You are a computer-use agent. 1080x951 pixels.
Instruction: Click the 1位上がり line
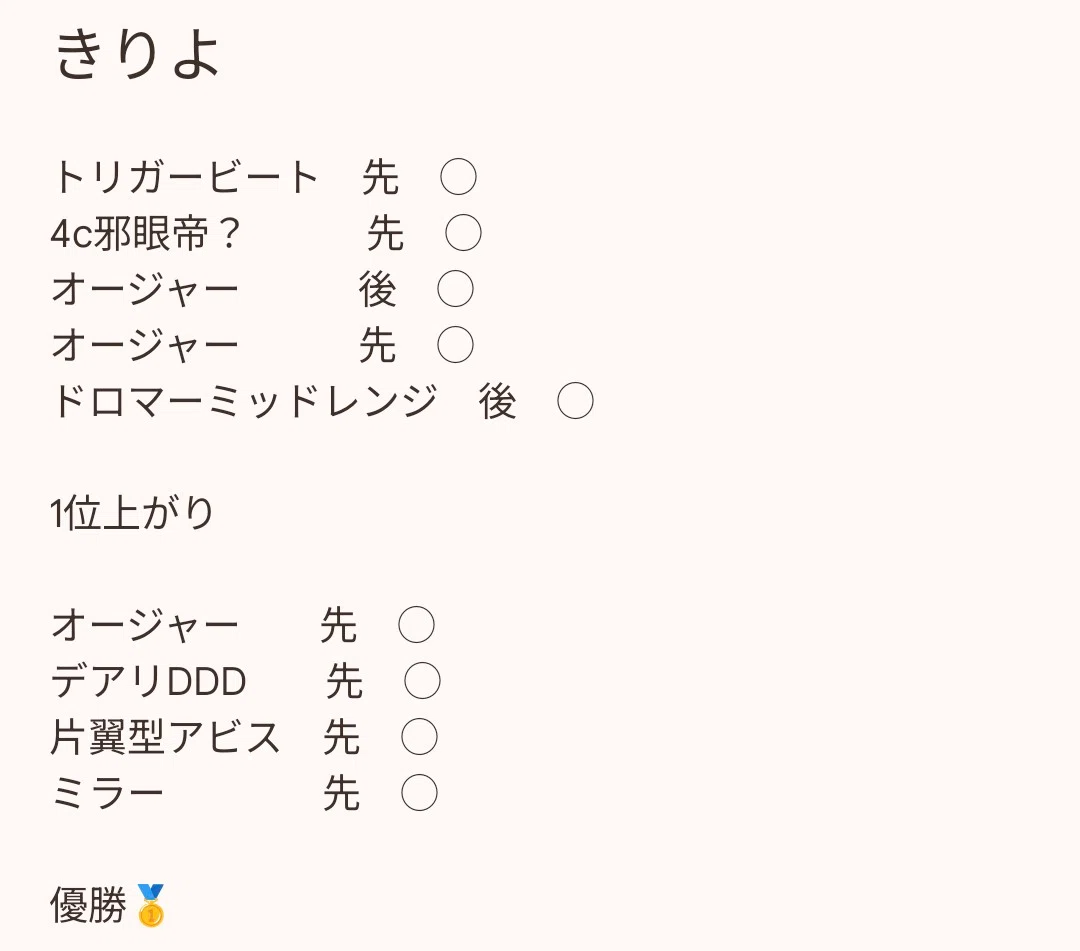[132, 513]
